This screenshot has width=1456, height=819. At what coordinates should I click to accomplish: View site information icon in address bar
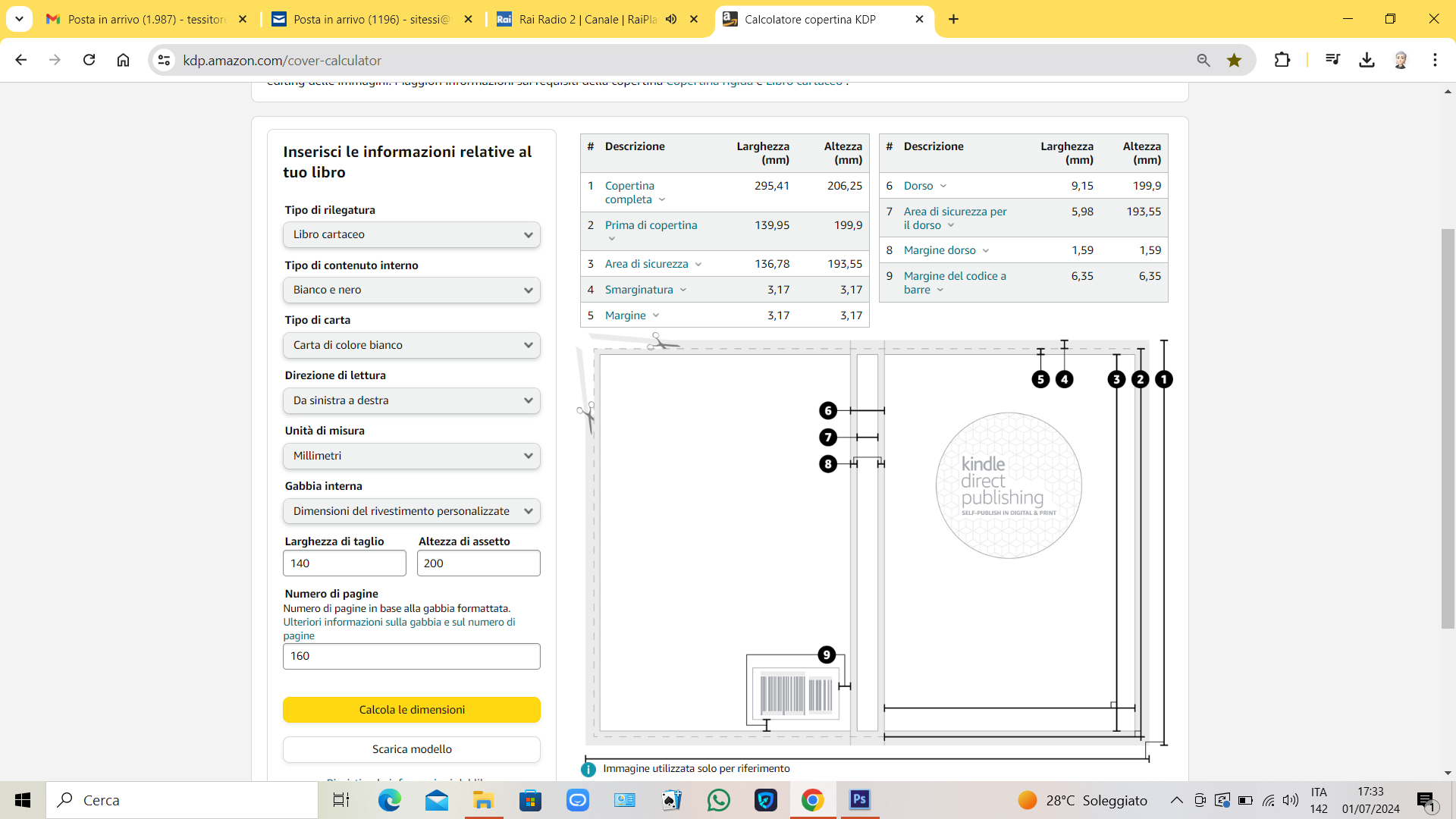pos(164,60)
